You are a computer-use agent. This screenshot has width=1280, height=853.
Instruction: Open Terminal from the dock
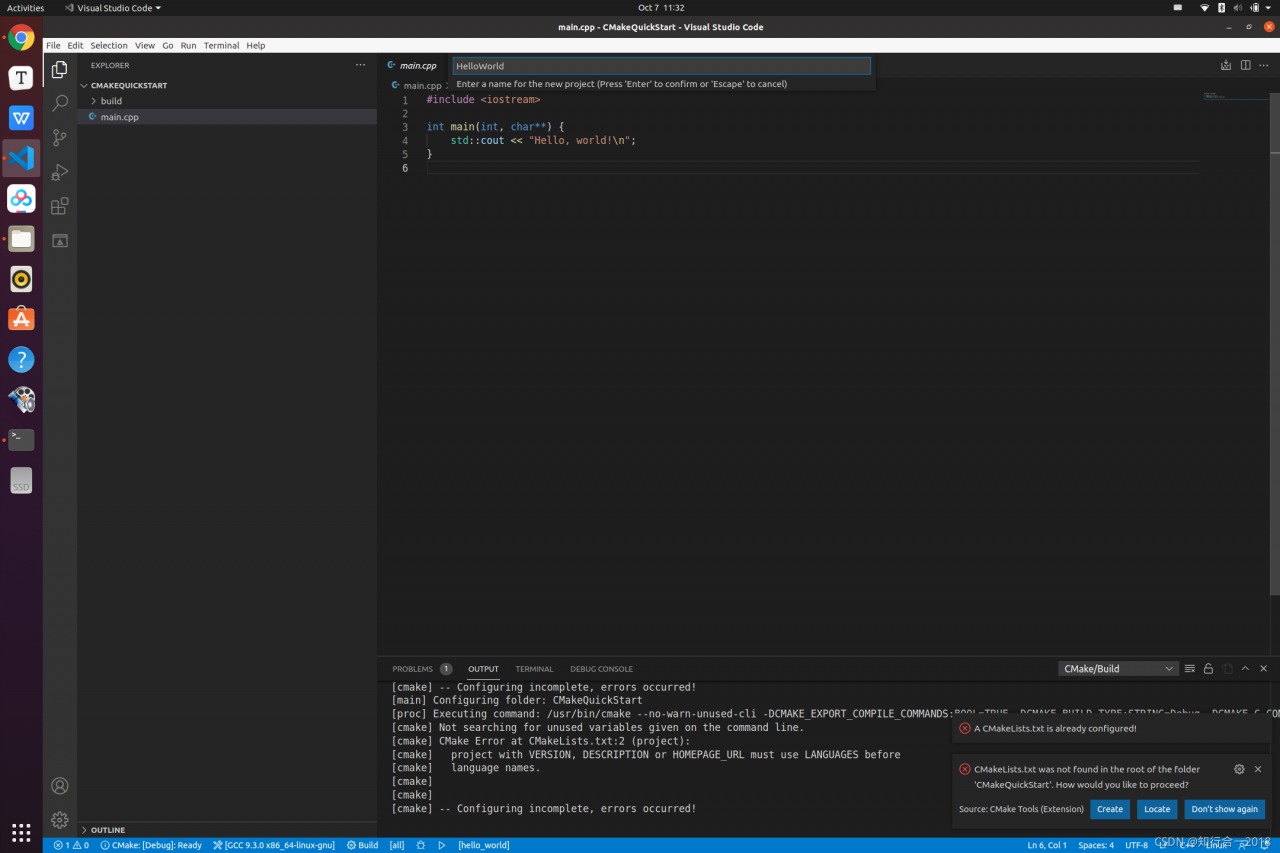click(x=21, y=440)
